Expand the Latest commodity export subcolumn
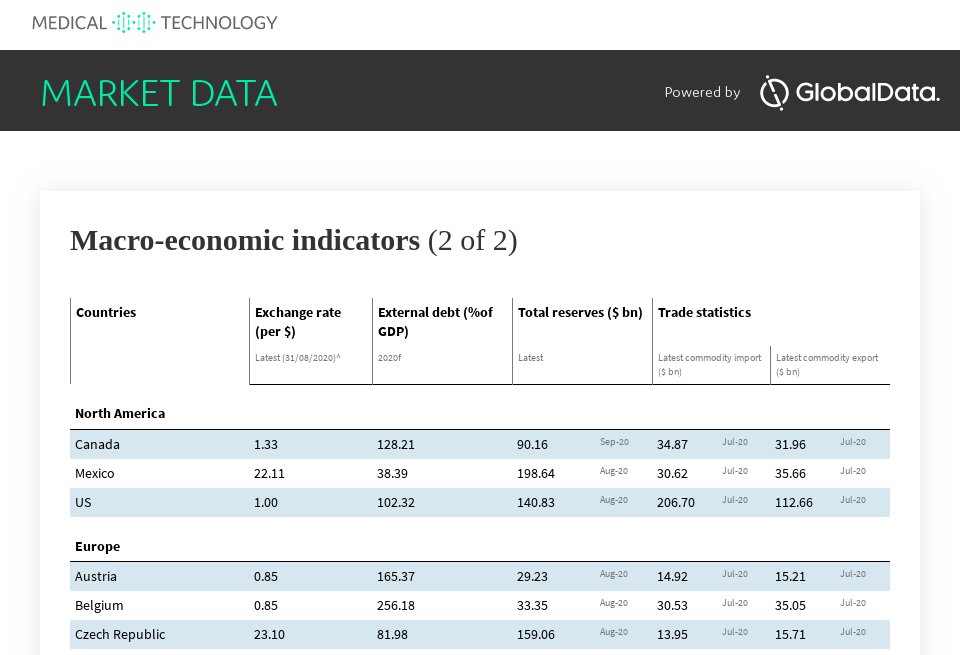 [828, 364]
